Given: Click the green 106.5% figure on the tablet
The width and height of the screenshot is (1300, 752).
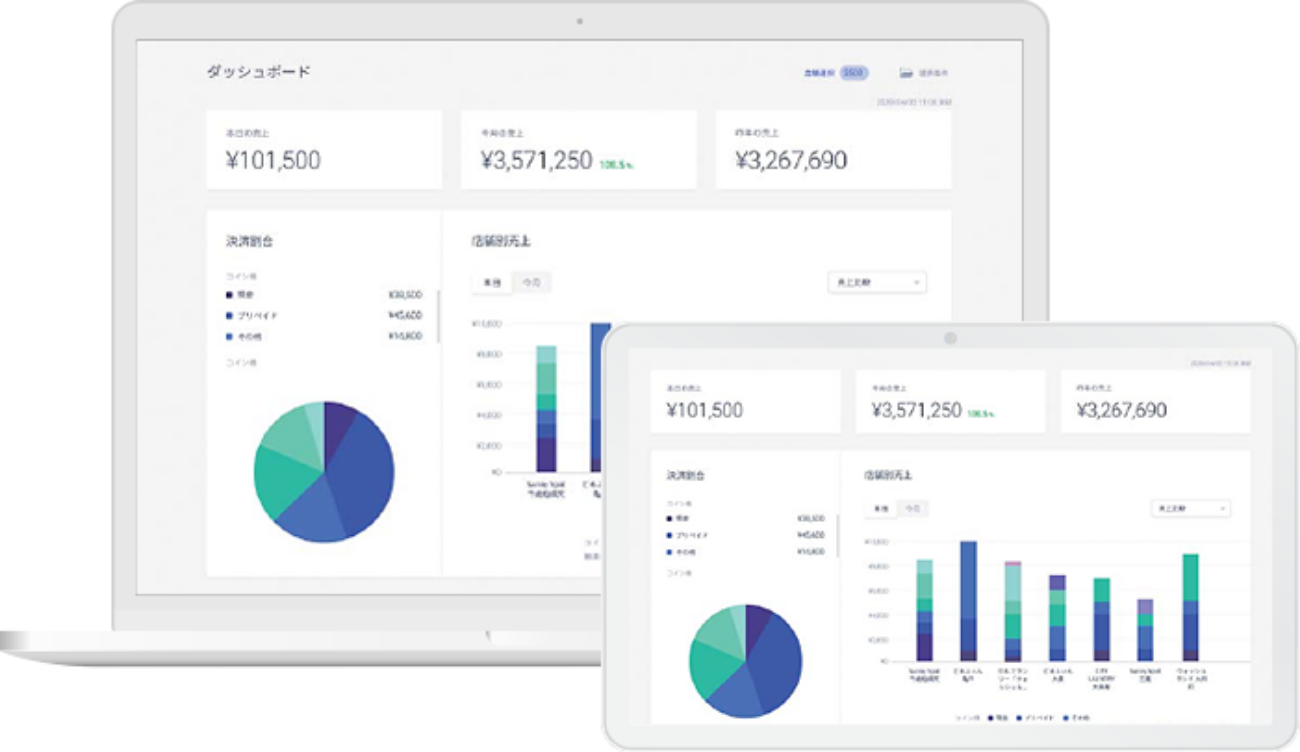Looking at the screenshot, I should [979, 412].
